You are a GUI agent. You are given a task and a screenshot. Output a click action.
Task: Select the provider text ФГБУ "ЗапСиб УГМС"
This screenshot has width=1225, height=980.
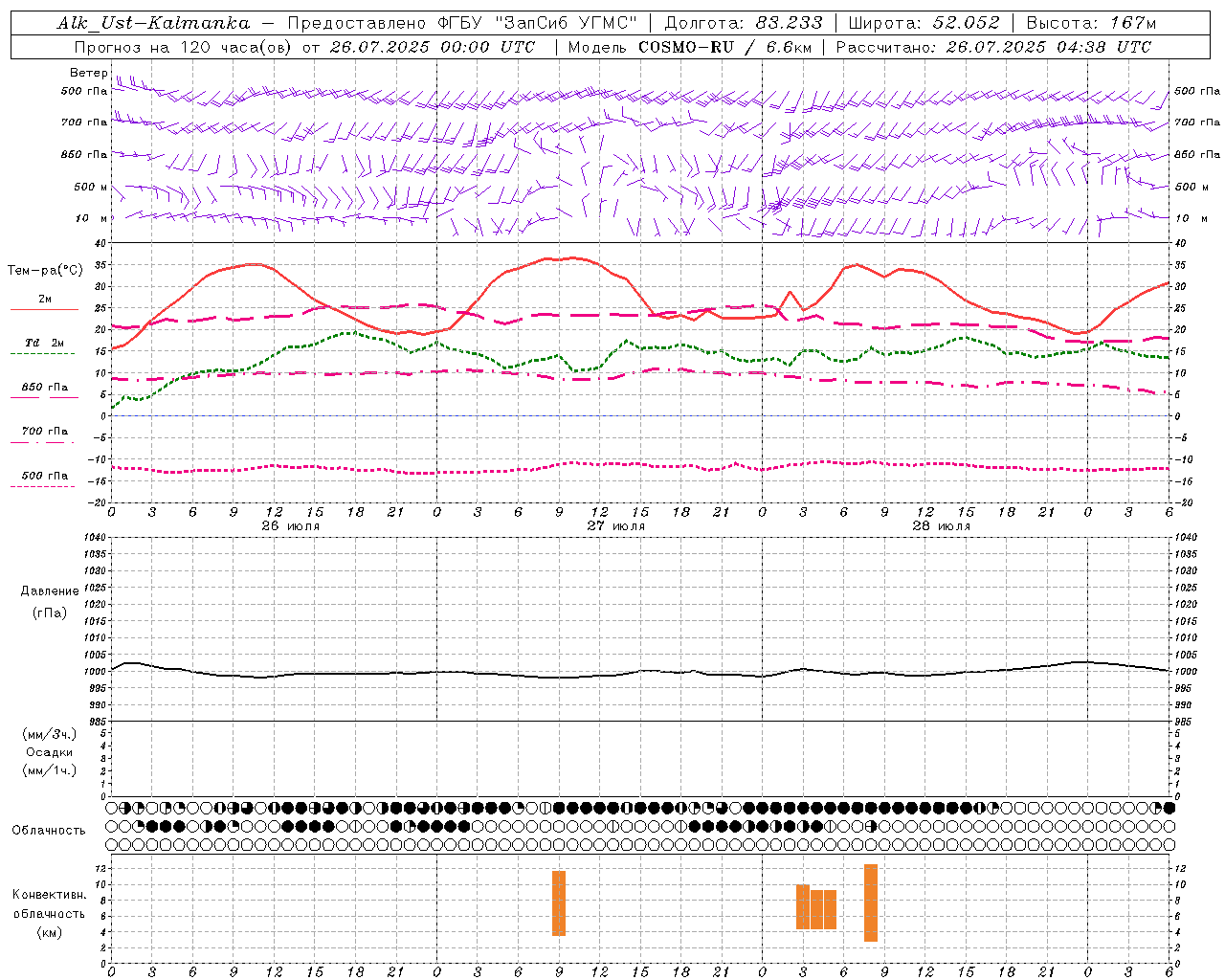[536, 23]
